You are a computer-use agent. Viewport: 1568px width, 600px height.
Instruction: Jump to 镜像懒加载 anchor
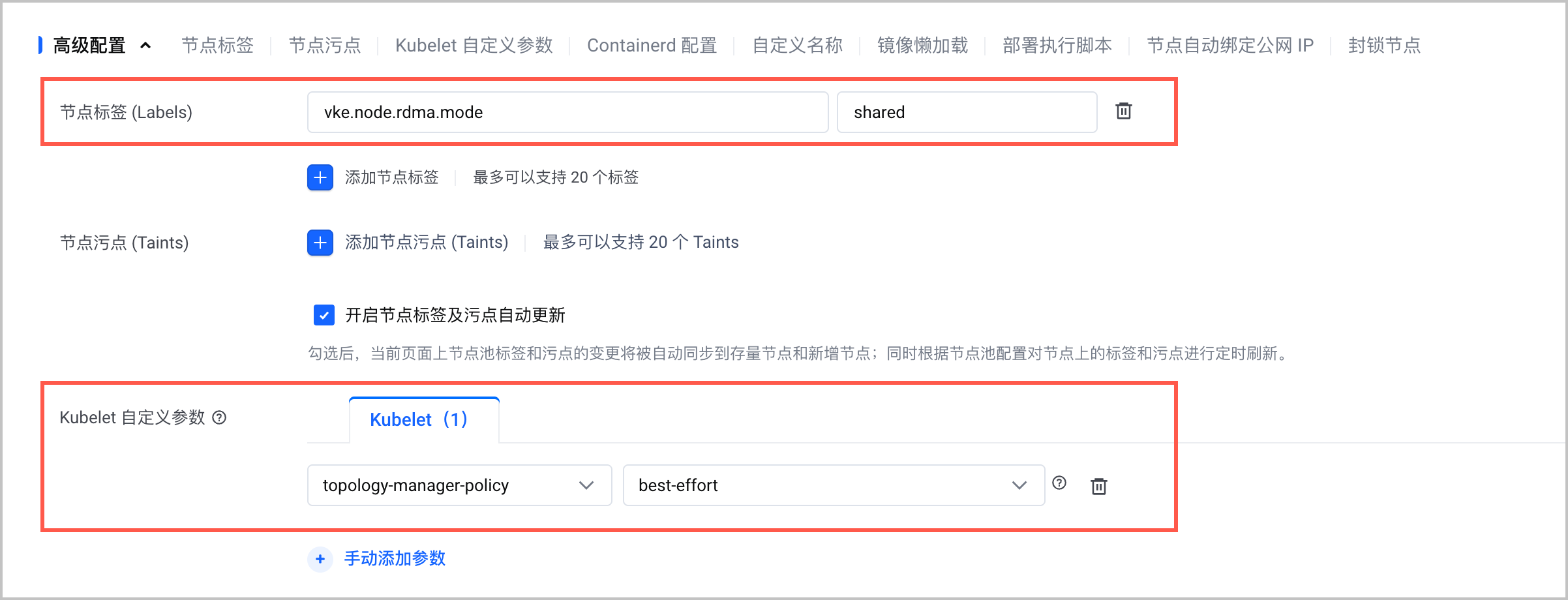click(922, 45)
